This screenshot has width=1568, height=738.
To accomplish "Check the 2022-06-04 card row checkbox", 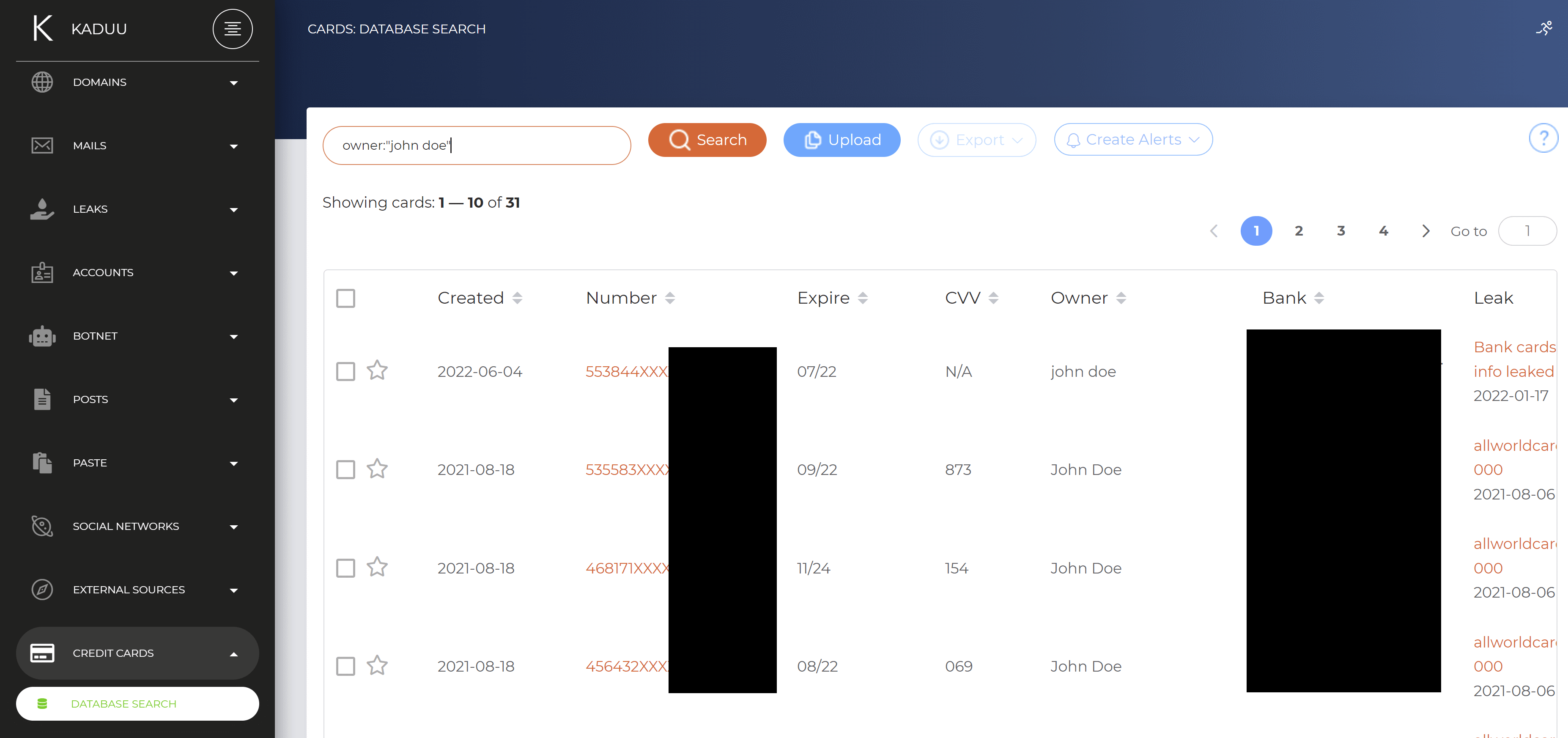I will pos(346,371).
